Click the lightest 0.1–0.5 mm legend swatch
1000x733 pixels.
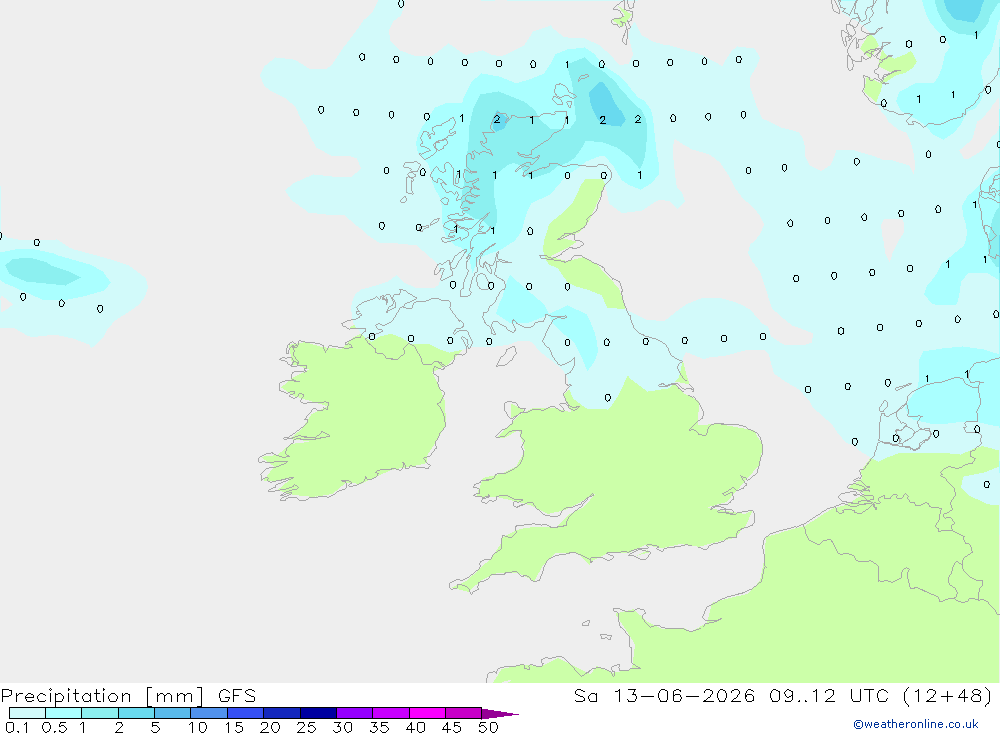point(27,713)
